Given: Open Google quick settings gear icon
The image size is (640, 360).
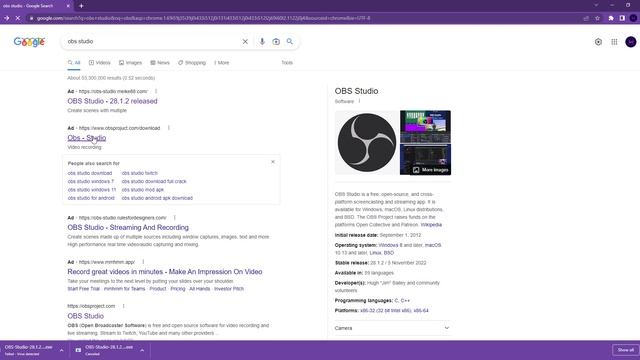Looking at the screenshot, I should (598, 42).
